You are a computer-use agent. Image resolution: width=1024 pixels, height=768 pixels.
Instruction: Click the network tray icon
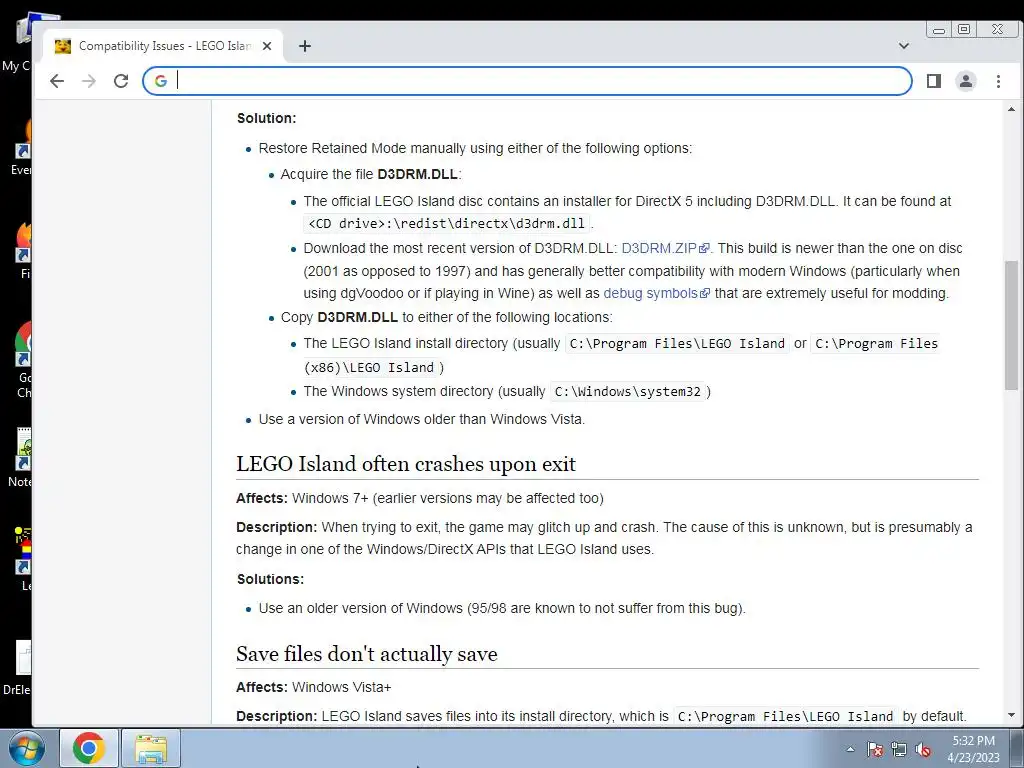(x=899, y=749)
